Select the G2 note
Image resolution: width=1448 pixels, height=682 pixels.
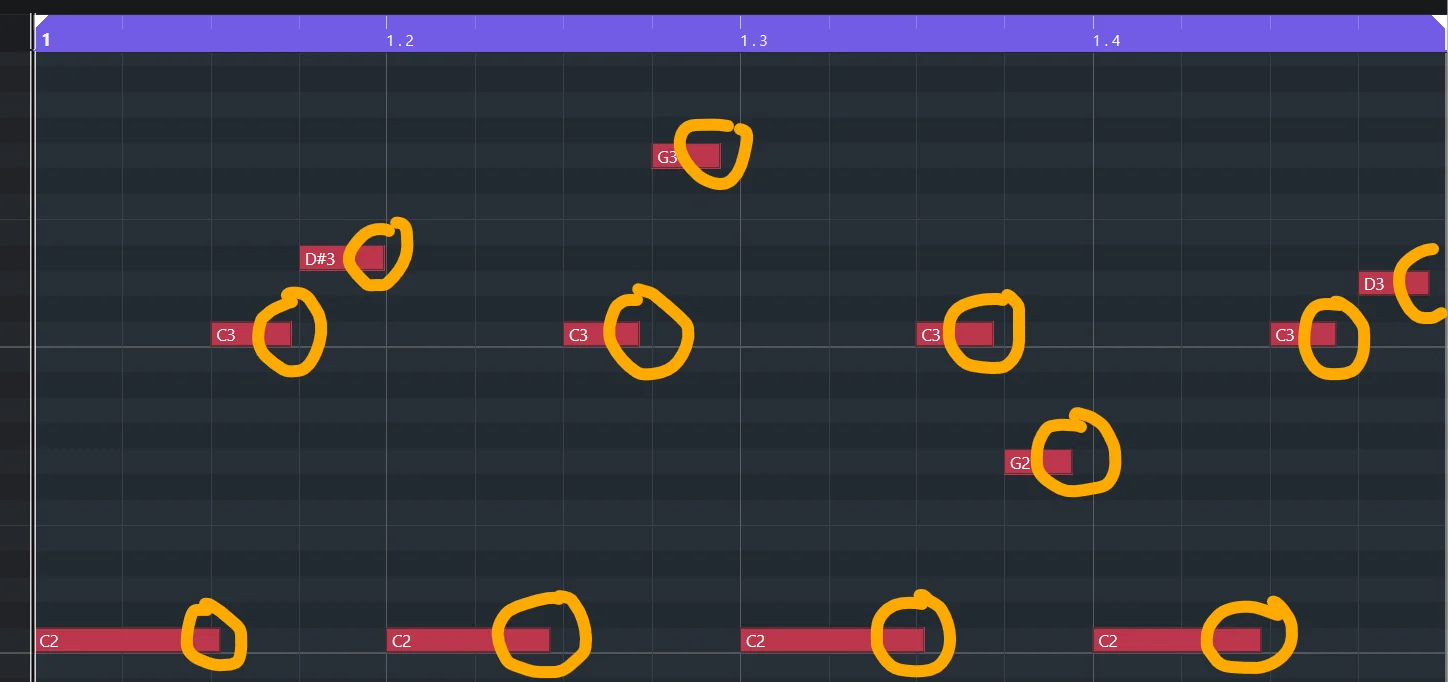coord(1038,462)
